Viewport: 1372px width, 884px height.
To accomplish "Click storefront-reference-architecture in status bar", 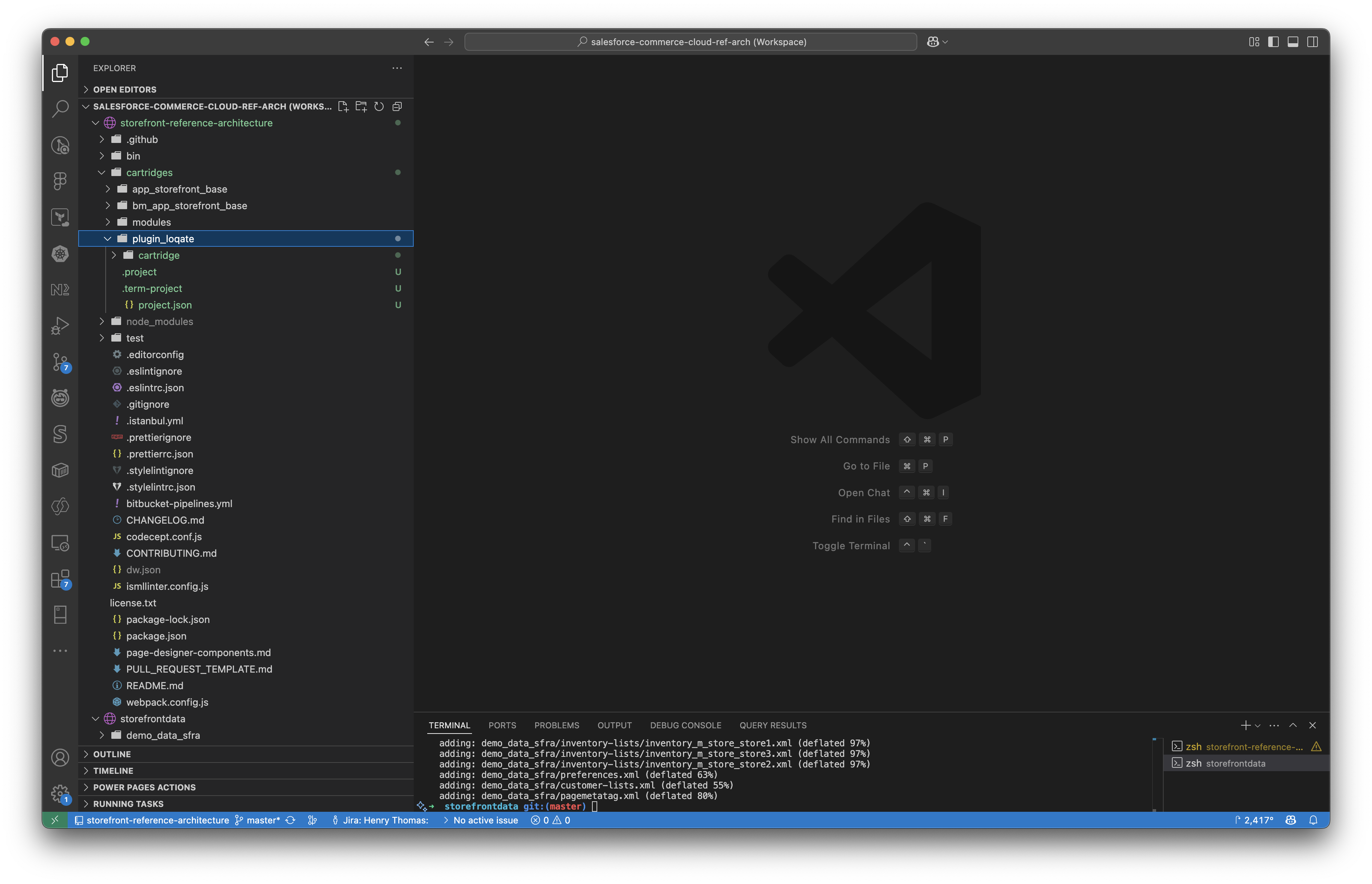I will pyautogui.click(x=152, y=820).
